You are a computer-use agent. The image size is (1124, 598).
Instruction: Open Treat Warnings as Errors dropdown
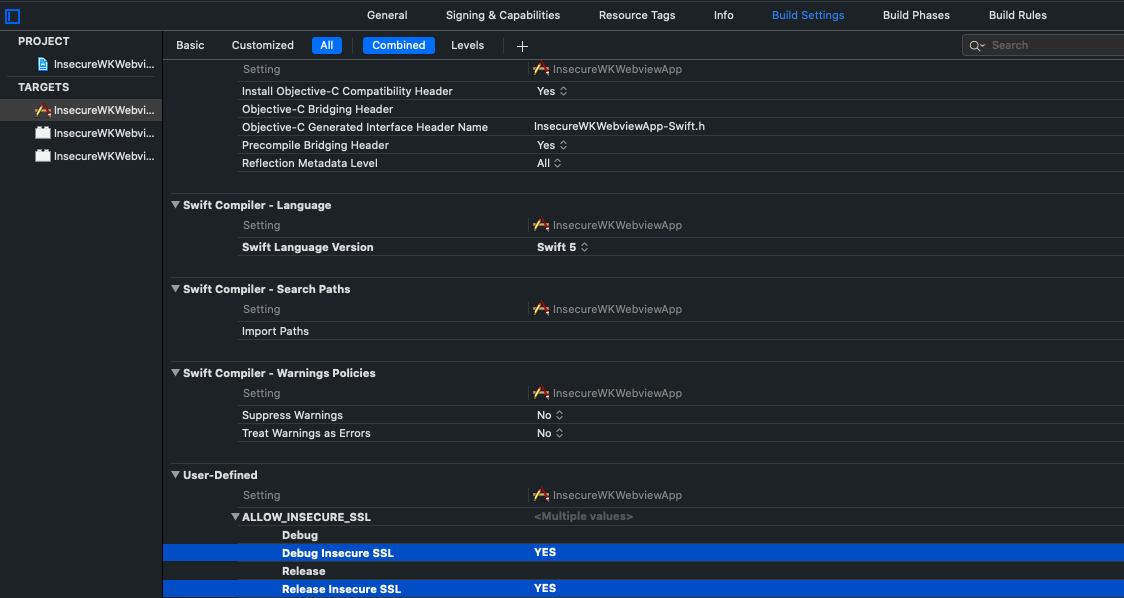coord(551,433)
